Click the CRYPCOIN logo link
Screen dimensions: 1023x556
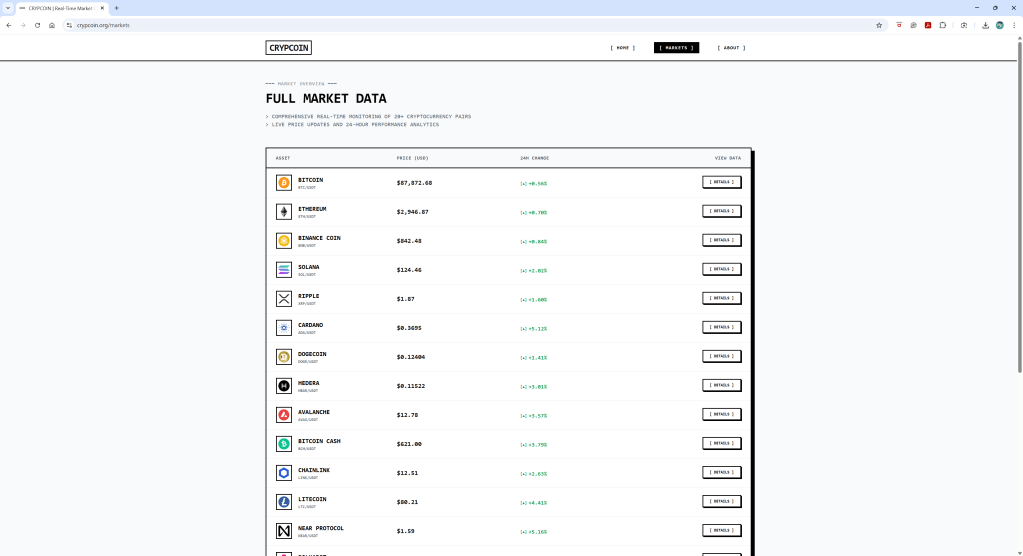(289, 48)
